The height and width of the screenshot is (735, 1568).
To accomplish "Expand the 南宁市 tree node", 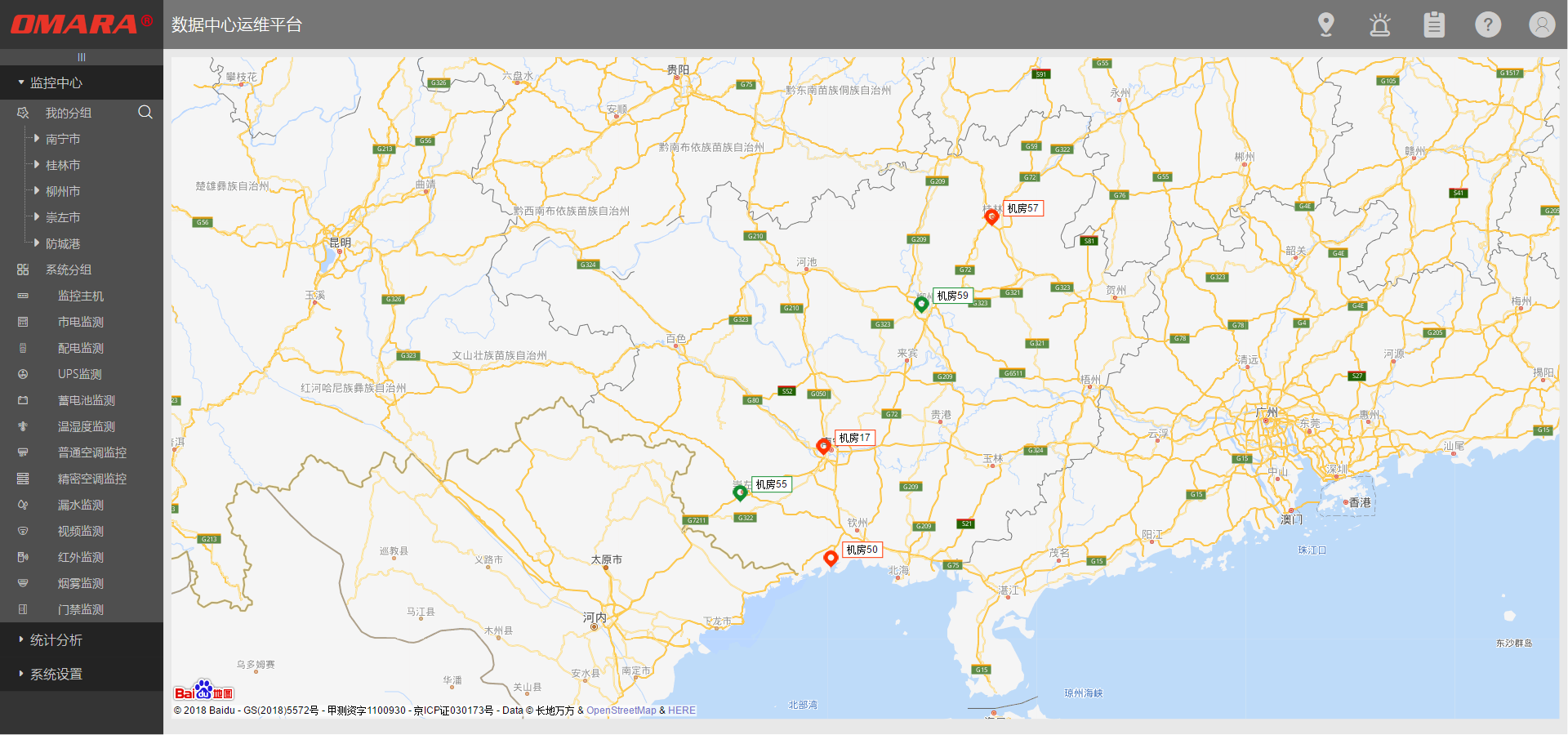I will pyautogui.click(x=37, y=139).
